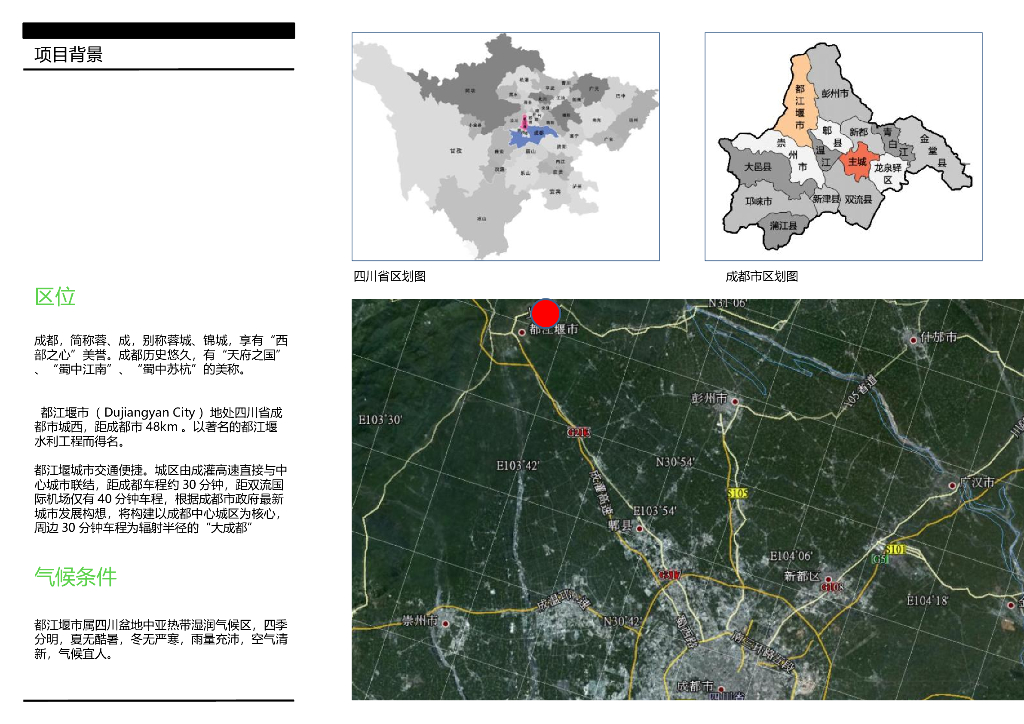Click the 都江堰市 label on satellite map
Viewport: 1024px width, 724px height.
point(554,330)
